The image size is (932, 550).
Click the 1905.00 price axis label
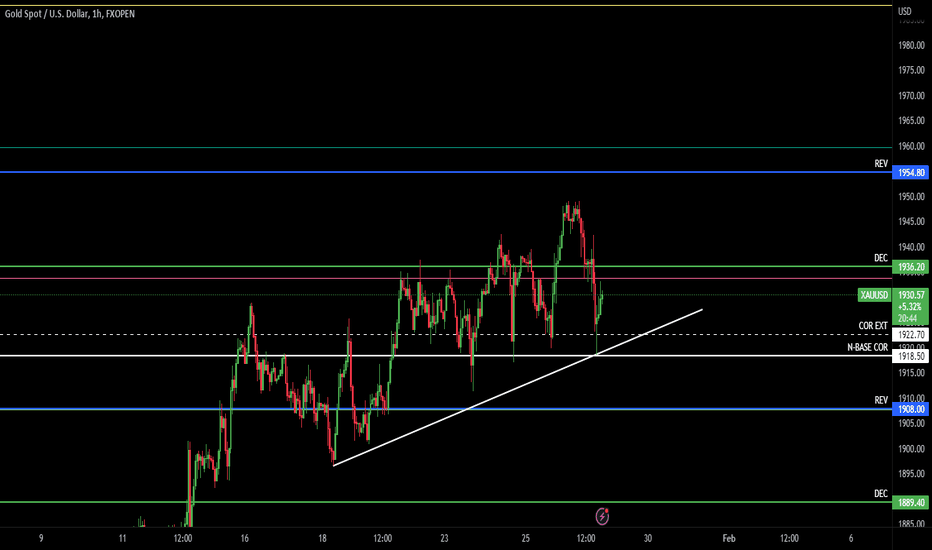coord(911,424)
